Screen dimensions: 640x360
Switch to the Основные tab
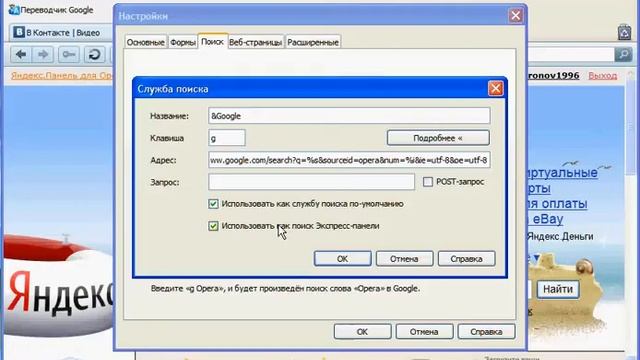145,42
